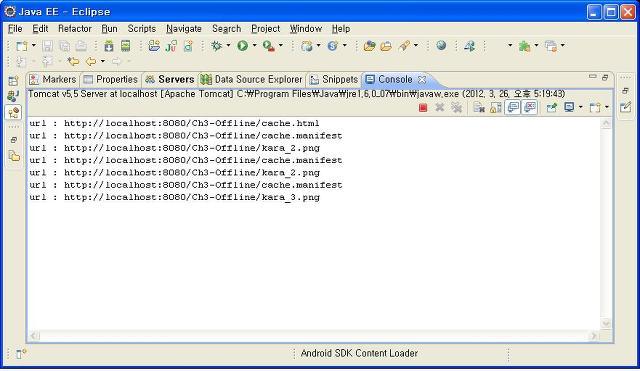Expand the Debug dropdown arrow
The image size is (640, 371).
[228, 45]
